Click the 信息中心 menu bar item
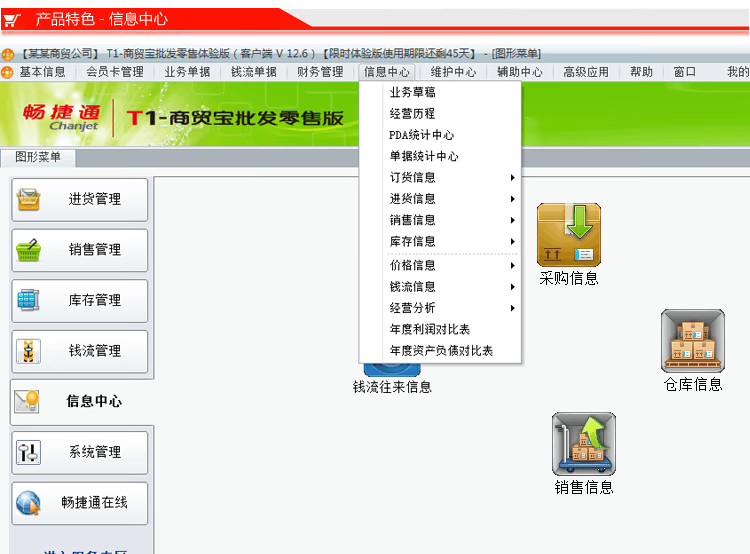 386,72
